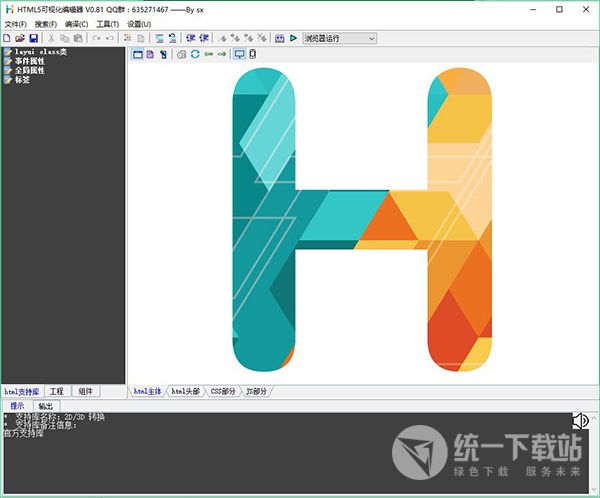Open the 文件(F) menu
The width and height of the screenshot is (600, 498).
click(15, 23)
